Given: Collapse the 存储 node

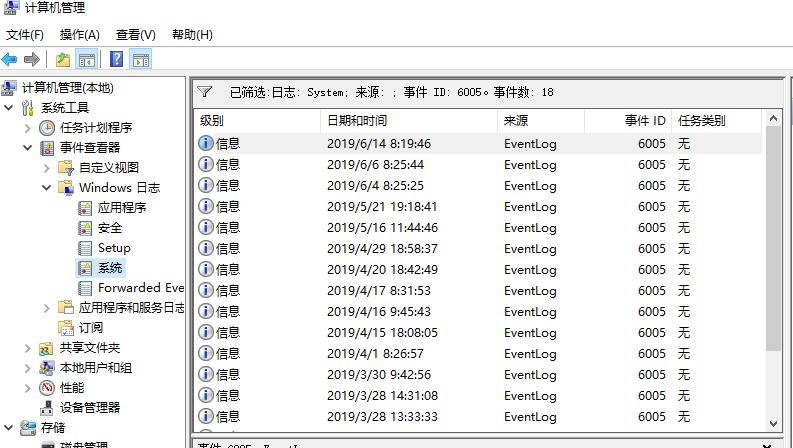Looking at the screenshot, I should (9, 428).
